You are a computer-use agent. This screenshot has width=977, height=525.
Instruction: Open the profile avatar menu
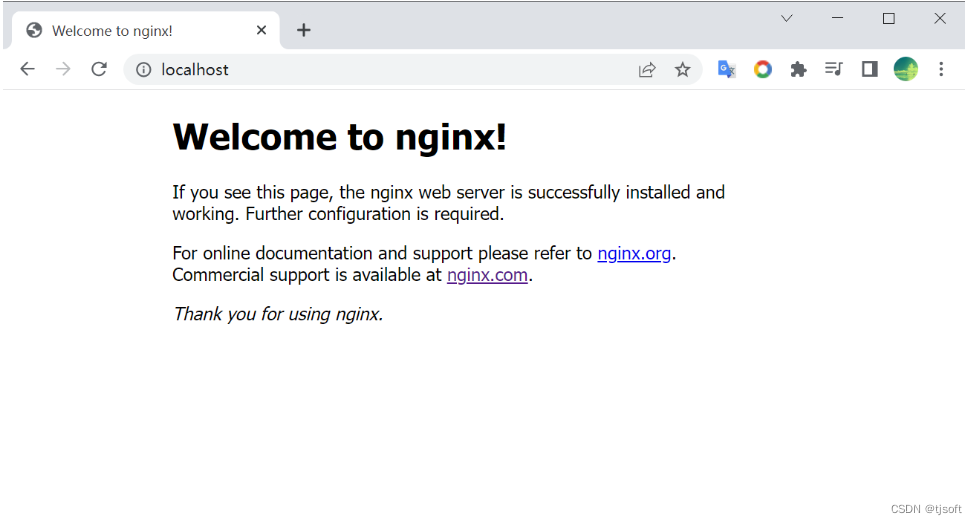pyautogui.click(x=905, y=69)
